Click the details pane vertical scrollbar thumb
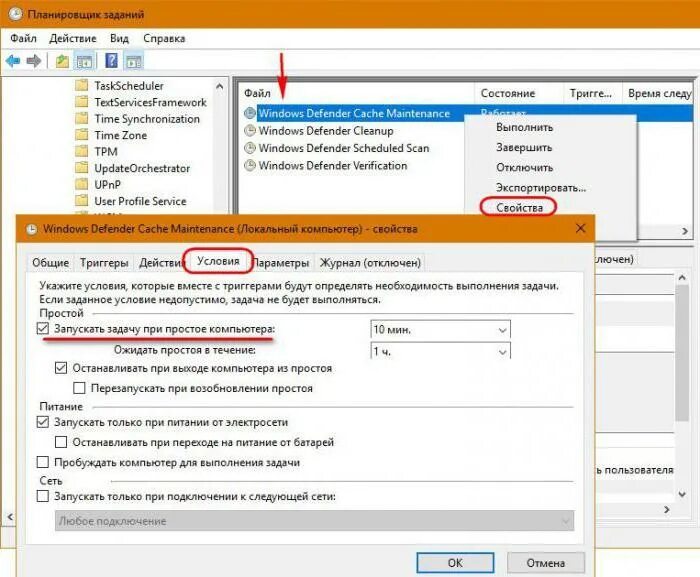Screen dimensions: 700x577 pyautogui.click(x=682, y=353)
